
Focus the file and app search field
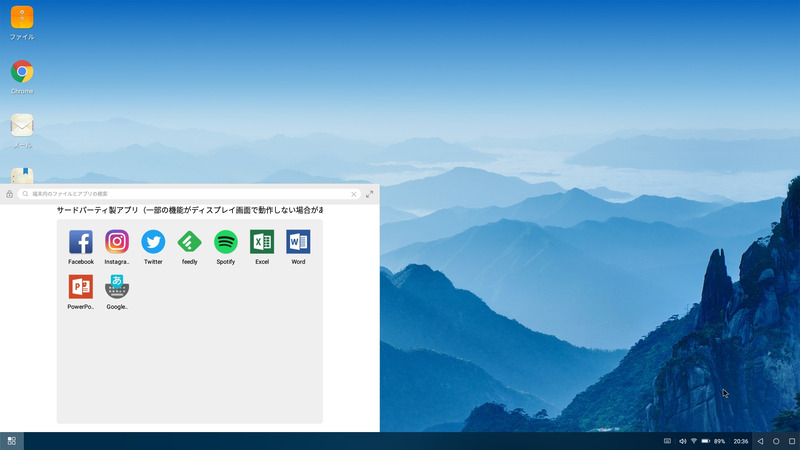point(189,194)
